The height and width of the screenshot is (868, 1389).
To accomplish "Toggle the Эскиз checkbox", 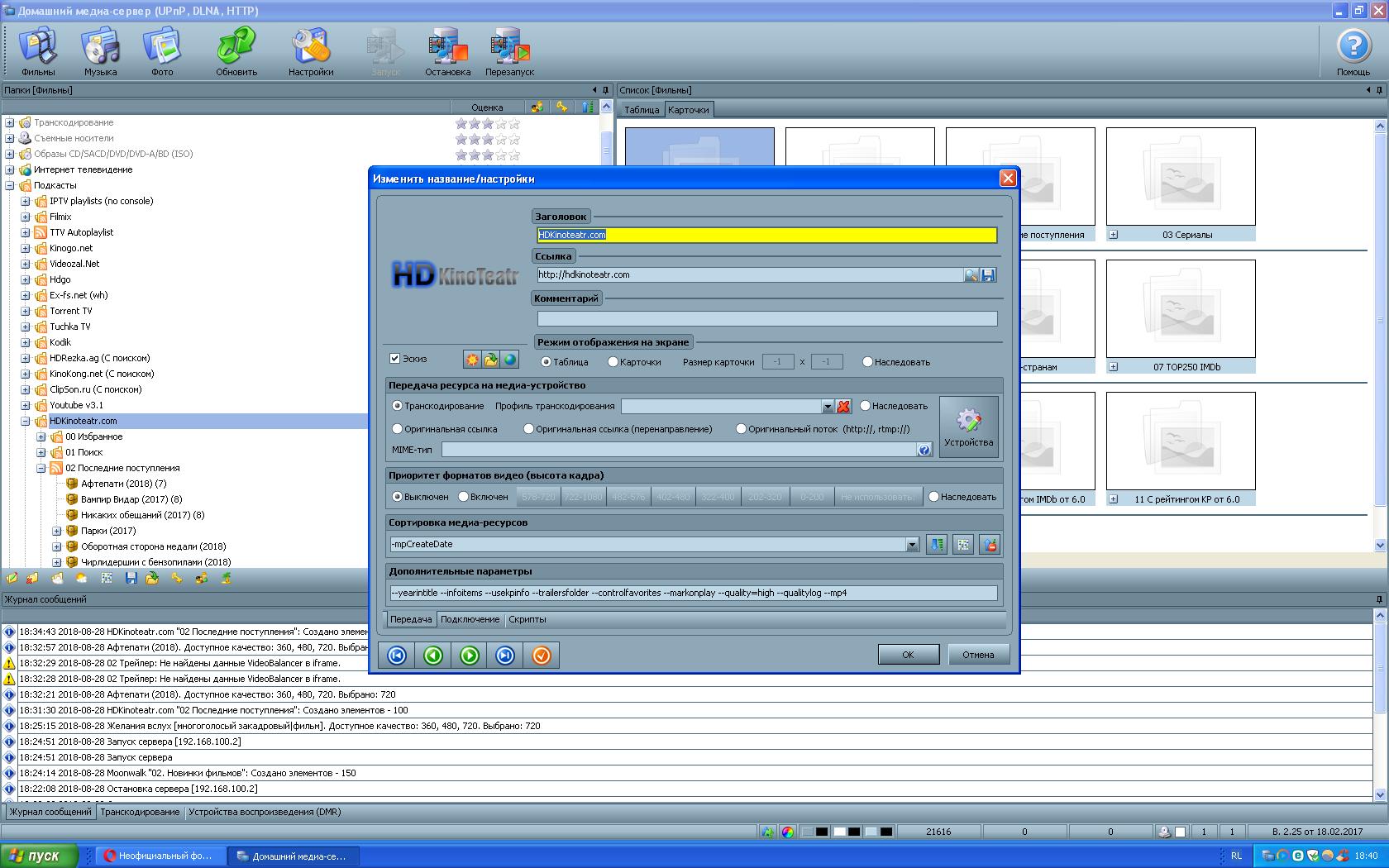I will [x=395, y=358].
